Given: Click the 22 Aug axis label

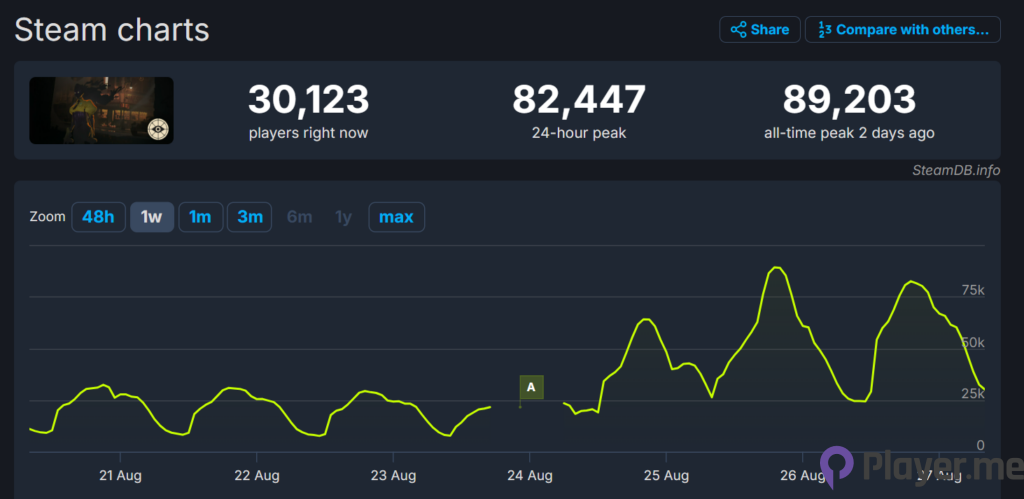Looking at the screenshot, I should pyautogui.click(x=257, y=475).
